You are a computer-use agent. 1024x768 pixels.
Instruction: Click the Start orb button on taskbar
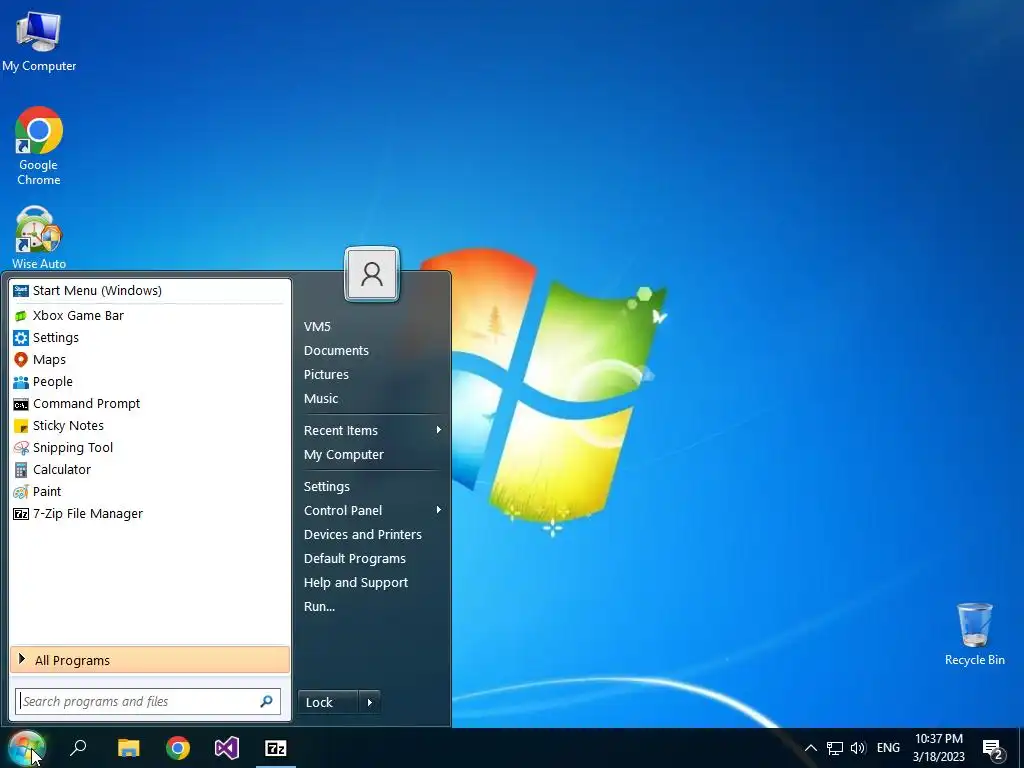[x=26, y=748]
